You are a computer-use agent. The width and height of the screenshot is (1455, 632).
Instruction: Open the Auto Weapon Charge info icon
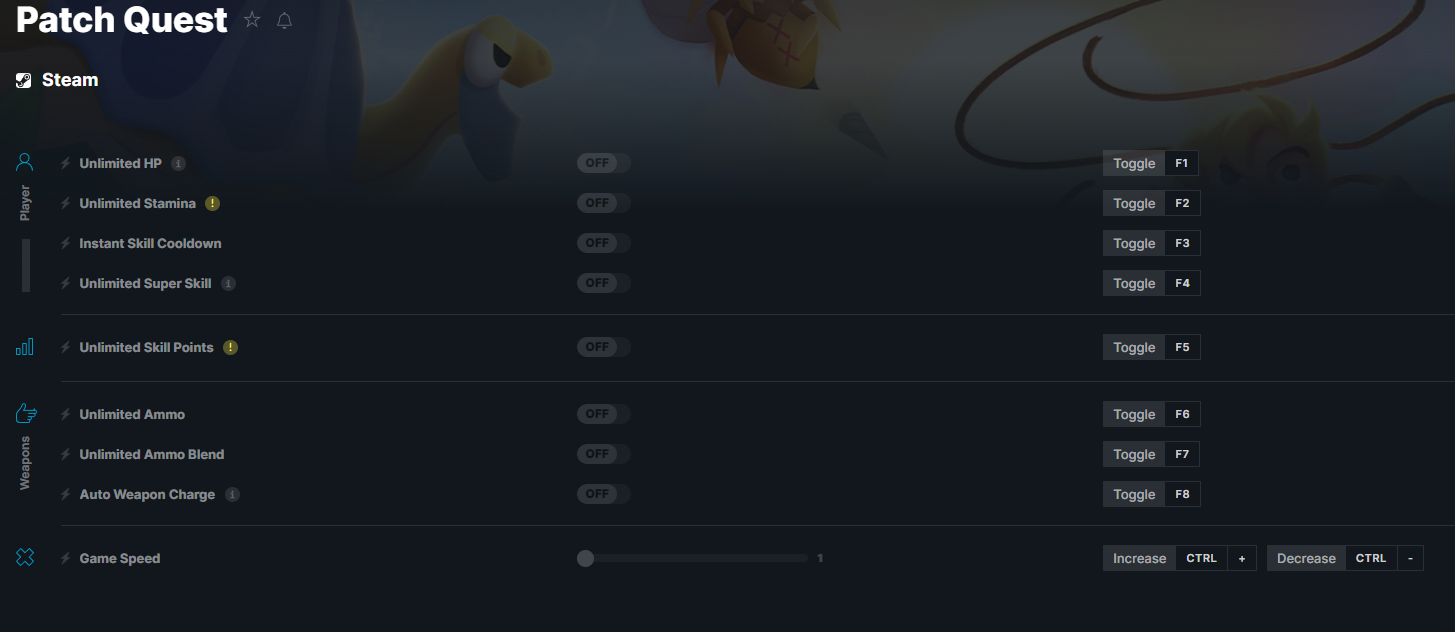232,494
